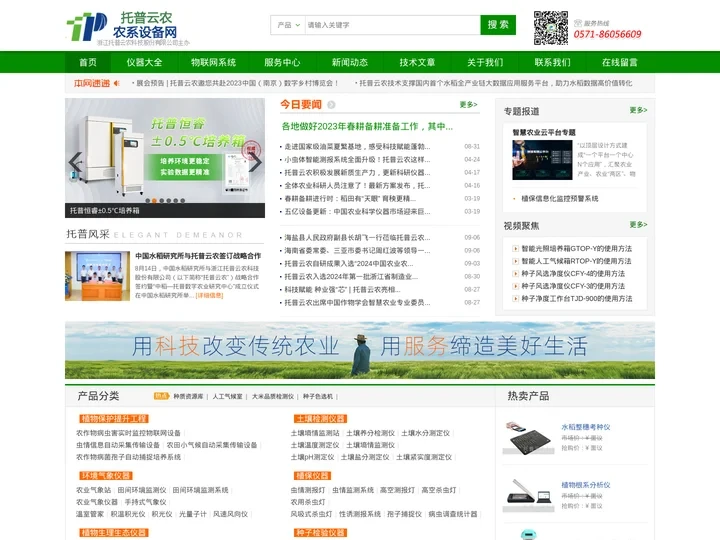Viewport: 720px width, 540px height.
Task: Open news 海盐县人民政府副县长胡飞
Action: coord(357,237)
